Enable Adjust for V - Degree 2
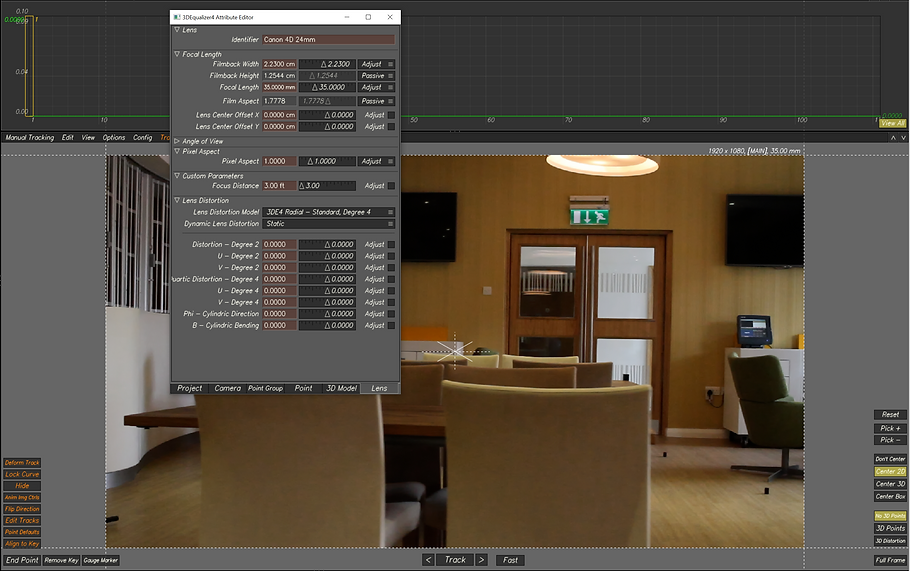This screenshot has width=910, height=571. 391,268
